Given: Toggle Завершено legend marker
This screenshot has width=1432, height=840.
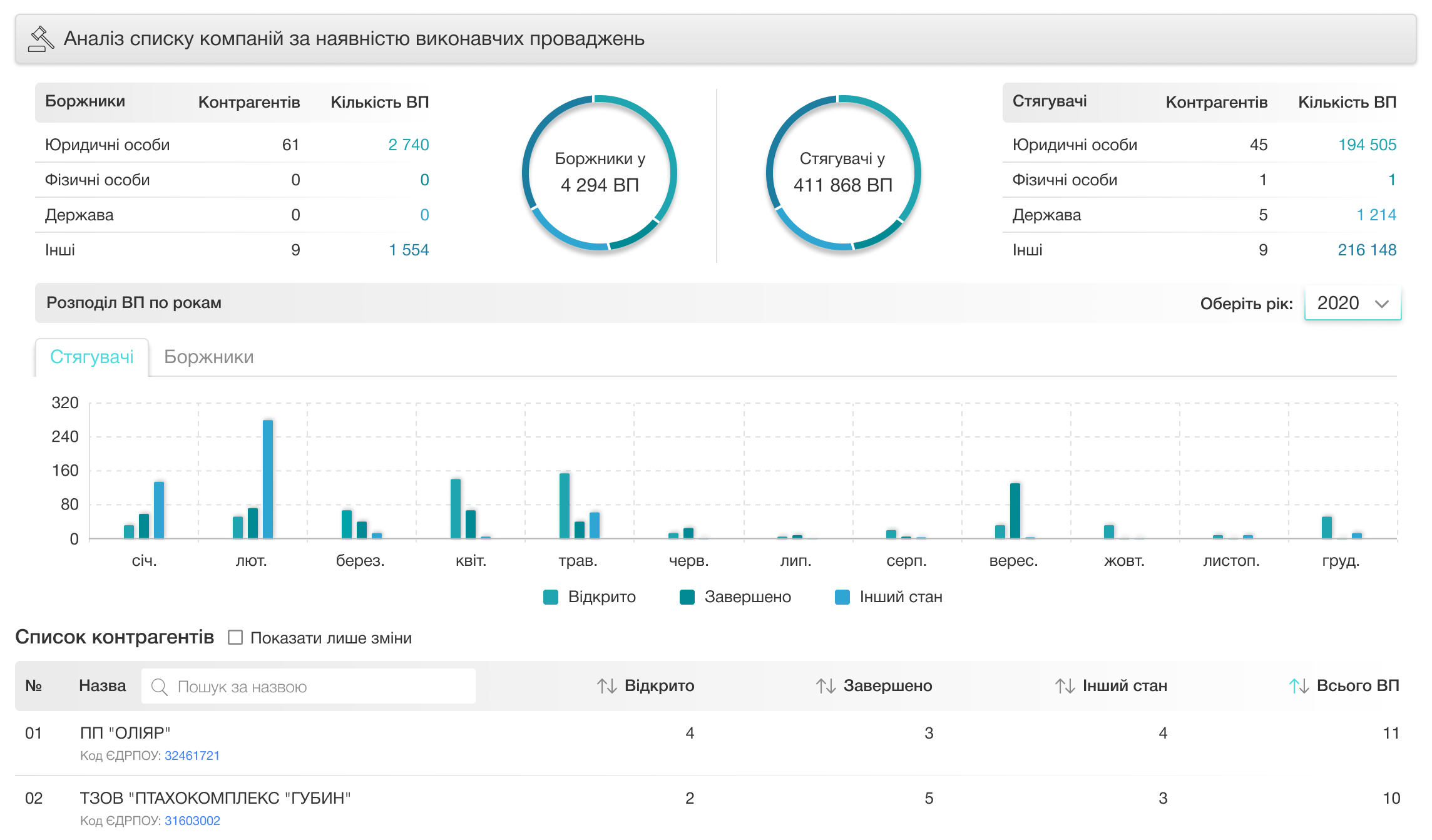Looking at the screenshot, I should 687,597.
